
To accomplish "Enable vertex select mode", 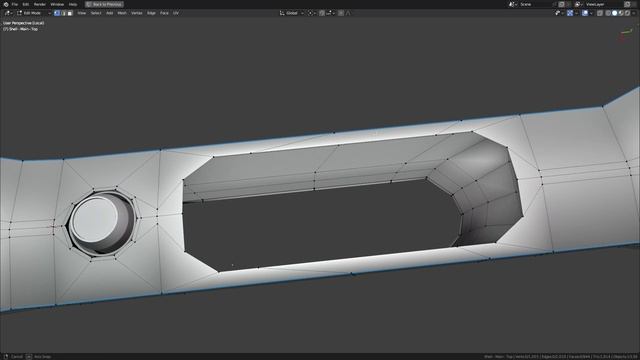I will click(x=57, y=13).
